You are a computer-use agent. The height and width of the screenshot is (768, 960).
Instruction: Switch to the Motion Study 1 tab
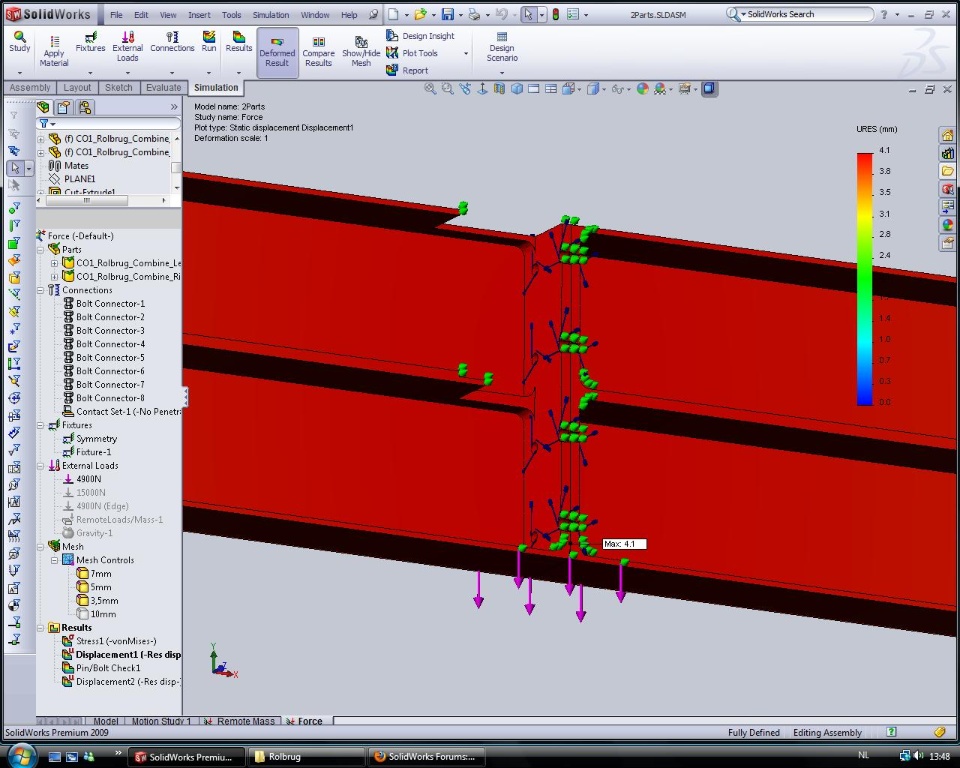161,721
